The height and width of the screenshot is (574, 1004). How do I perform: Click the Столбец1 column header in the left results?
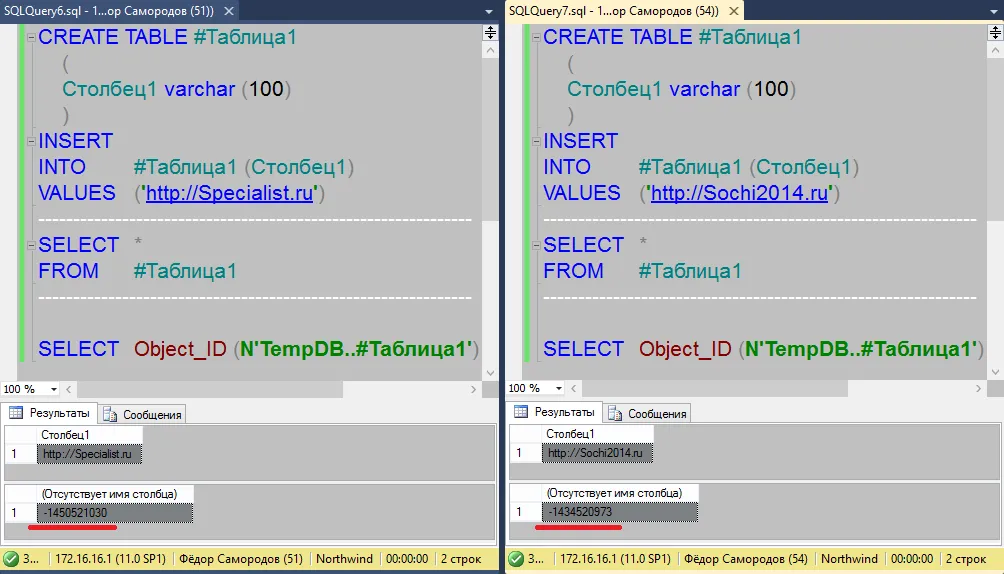[x=90, y=435]
